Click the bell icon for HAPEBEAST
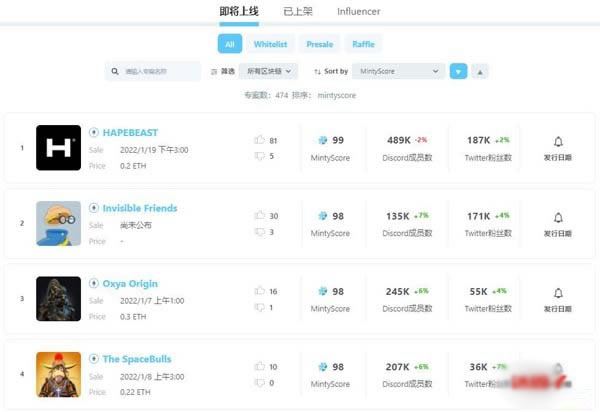This screenshot has height=412, width=600. (x=558, y=141)
